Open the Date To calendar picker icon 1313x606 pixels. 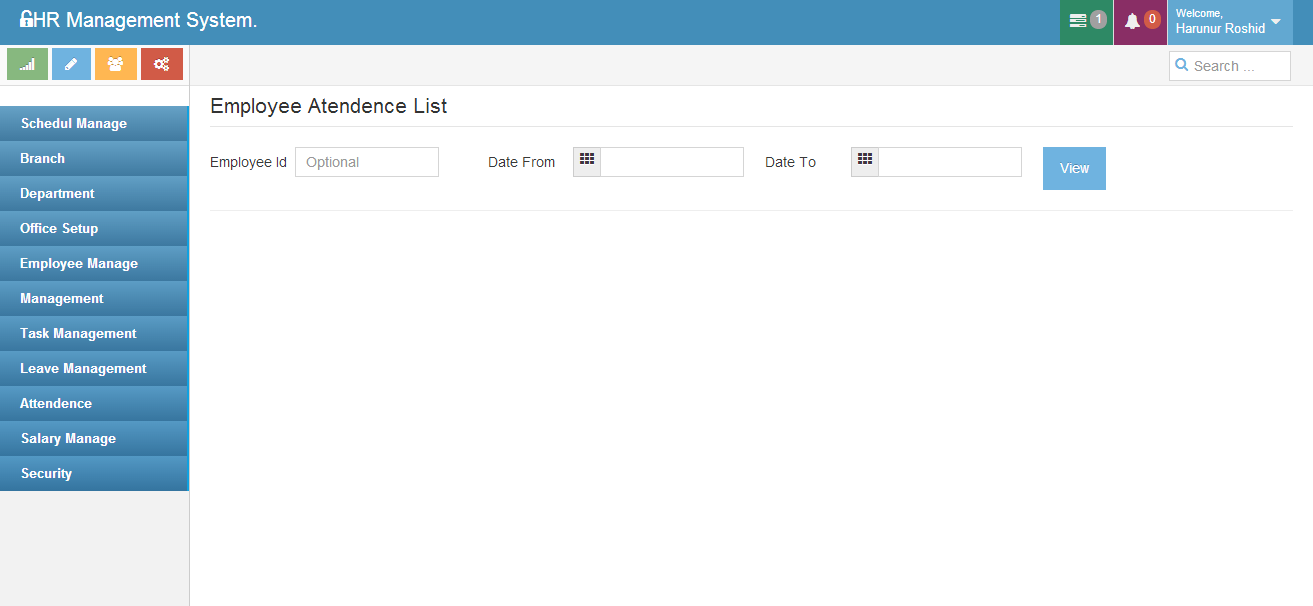(x=865, y=161)
